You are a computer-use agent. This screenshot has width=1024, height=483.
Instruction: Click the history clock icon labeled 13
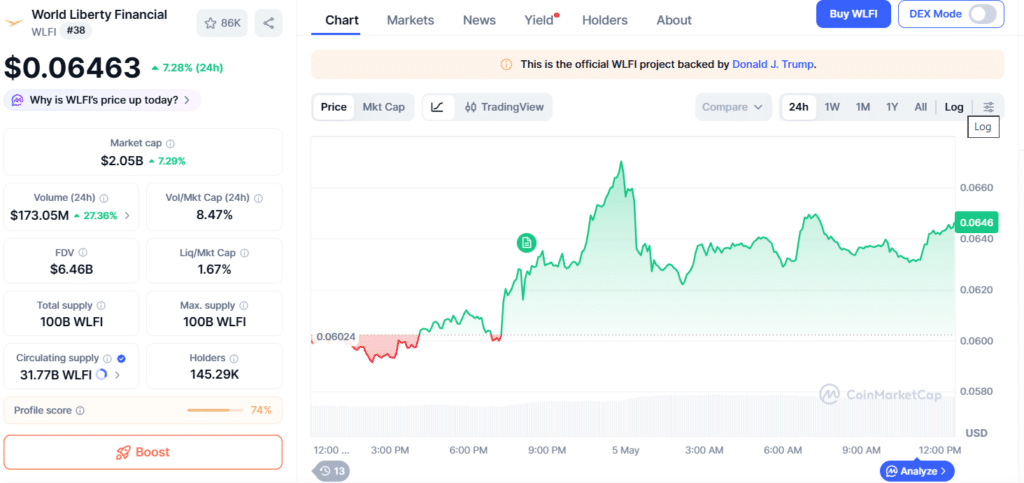(x=332, y=471)
